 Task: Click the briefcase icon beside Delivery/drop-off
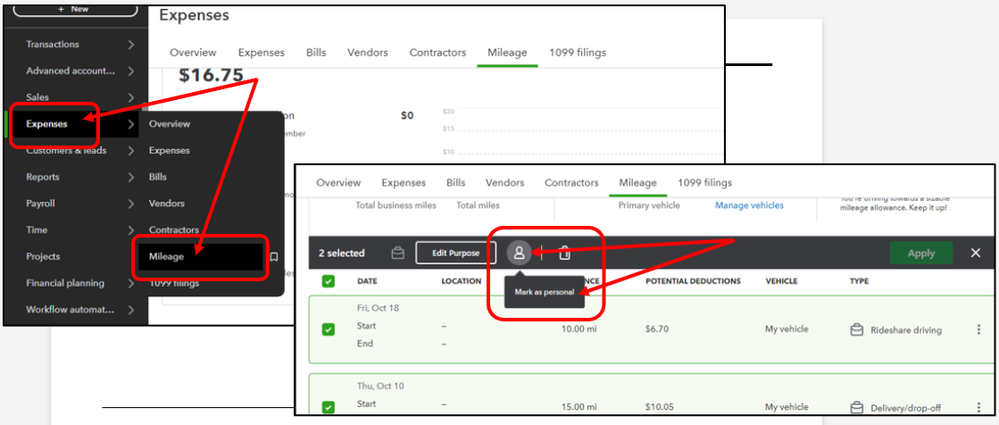[857, 407]
